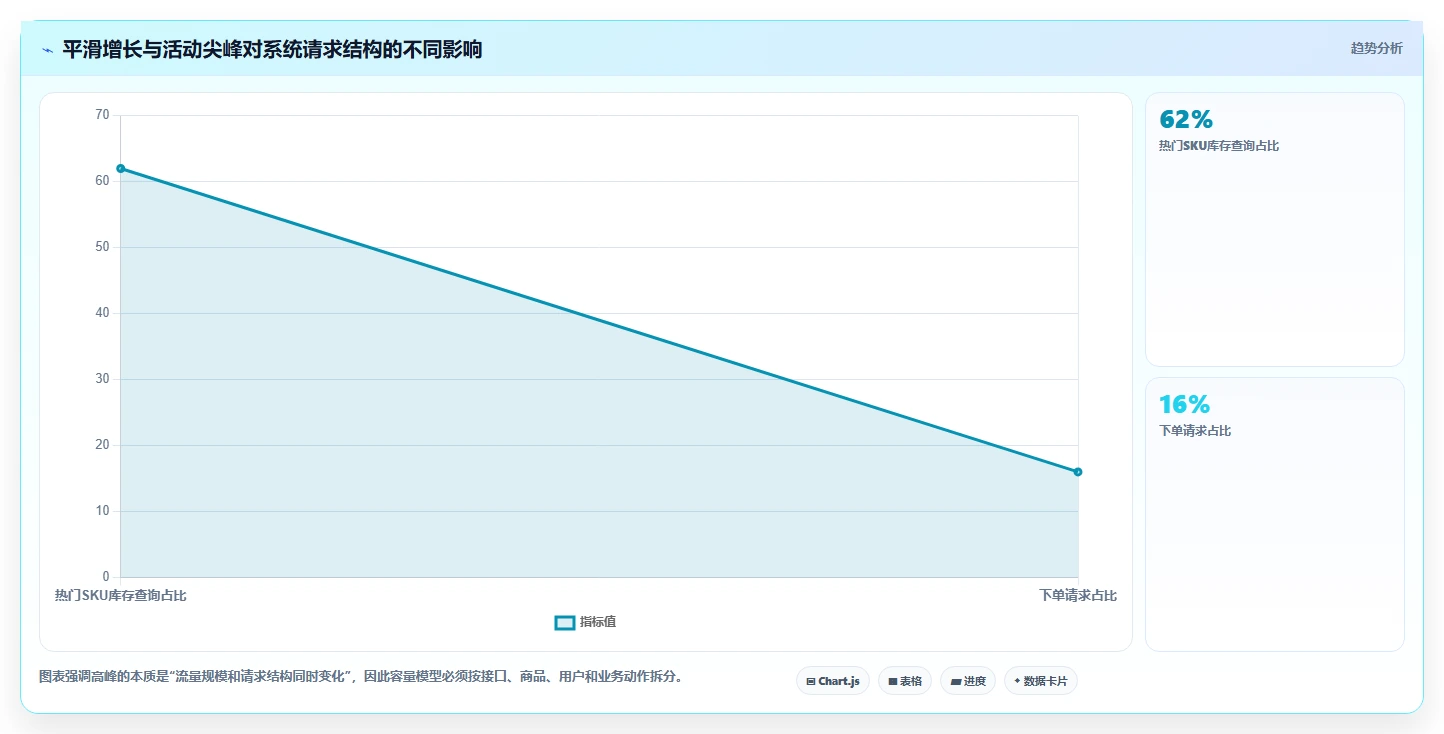Select the 数据卡片 tag
Image resolution: width=1444 pixels, height=734 pixels.
[x=1041, y=681]
